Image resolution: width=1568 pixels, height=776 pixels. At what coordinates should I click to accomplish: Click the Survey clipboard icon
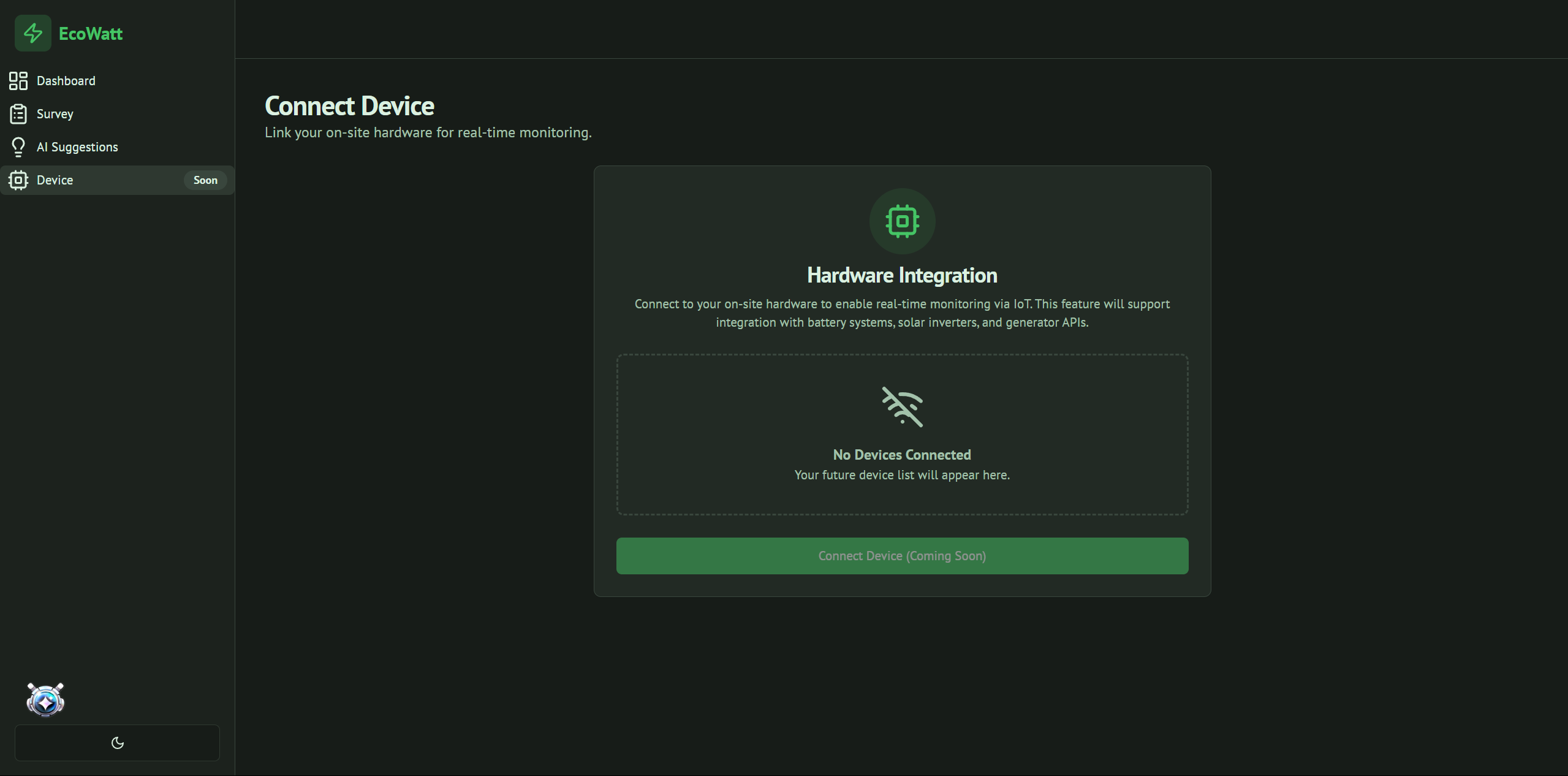click(18, 114)
